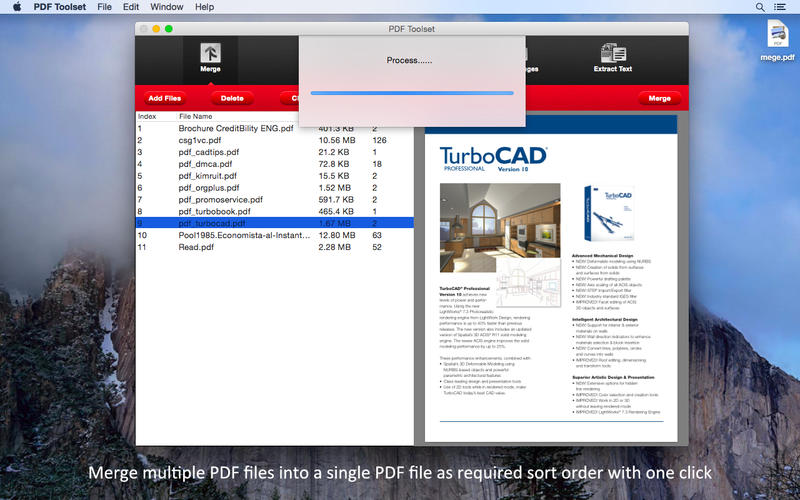Open the PDF Toolset application menu
800x500 pixels.
coord(60,7)
